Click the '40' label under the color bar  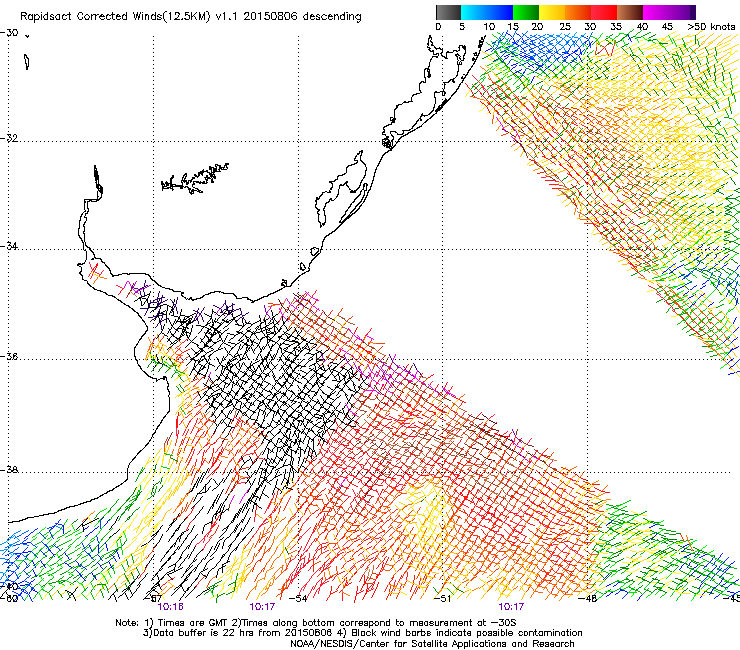[x=642, y=27]
